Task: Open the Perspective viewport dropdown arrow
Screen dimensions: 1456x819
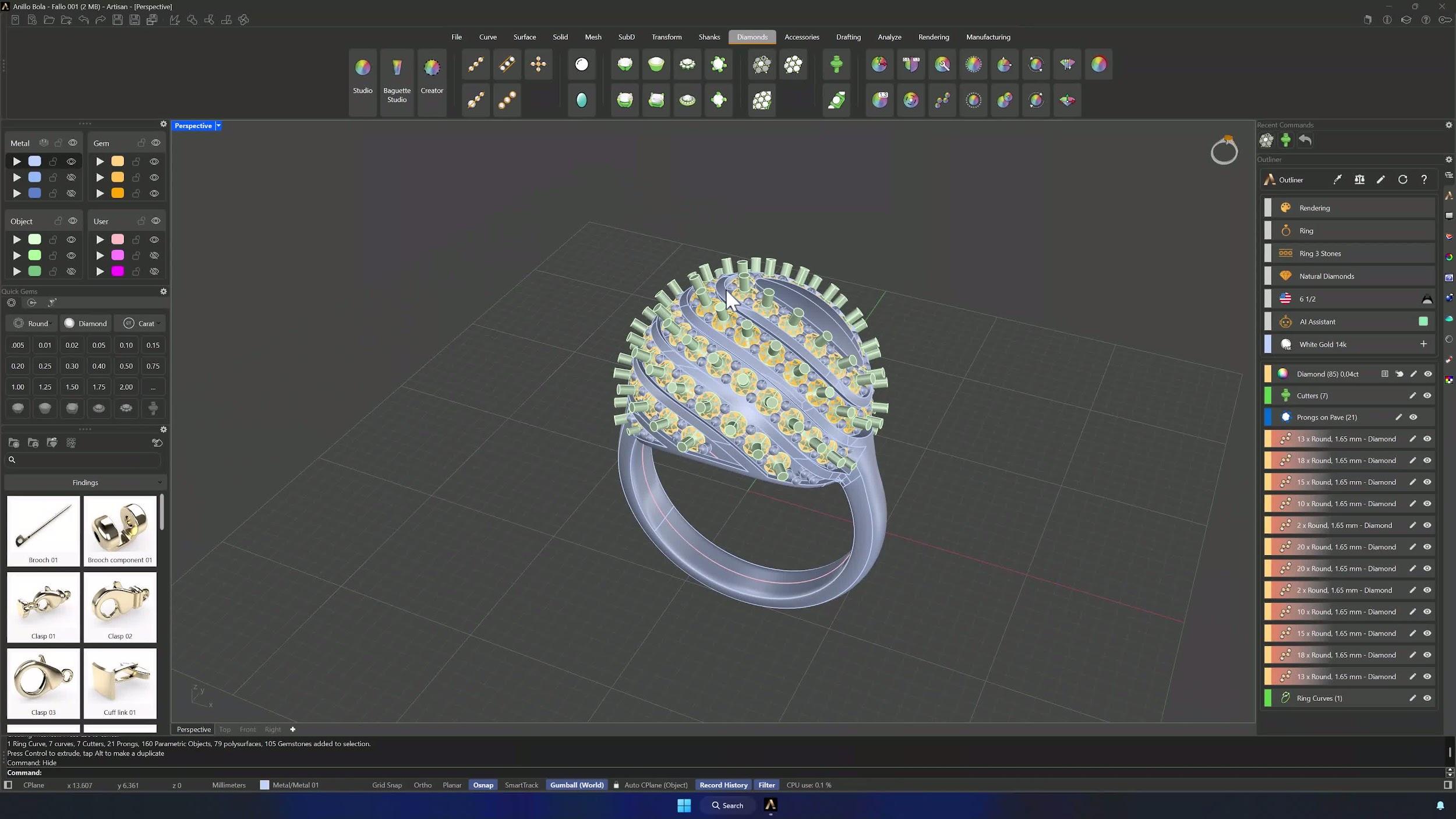Action: 218,126
